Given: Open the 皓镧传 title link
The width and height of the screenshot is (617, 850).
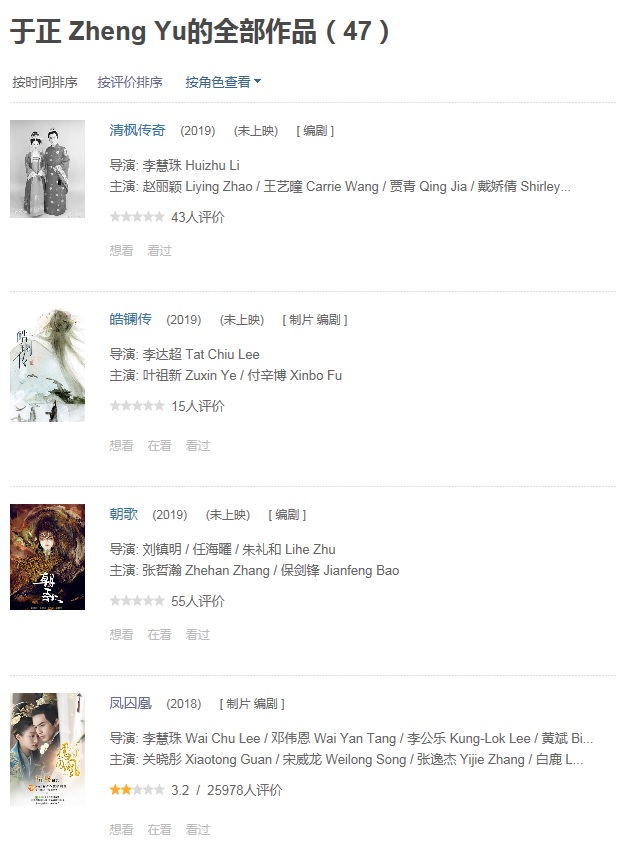Looking at the screenshot, I should click(130, 319).
